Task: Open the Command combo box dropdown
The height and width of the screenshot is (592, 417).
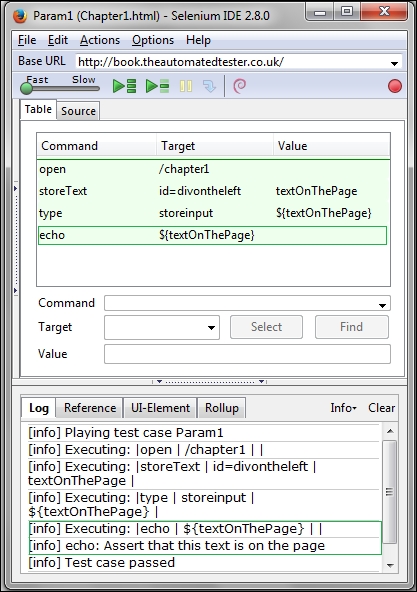Action: pos(382,305)
